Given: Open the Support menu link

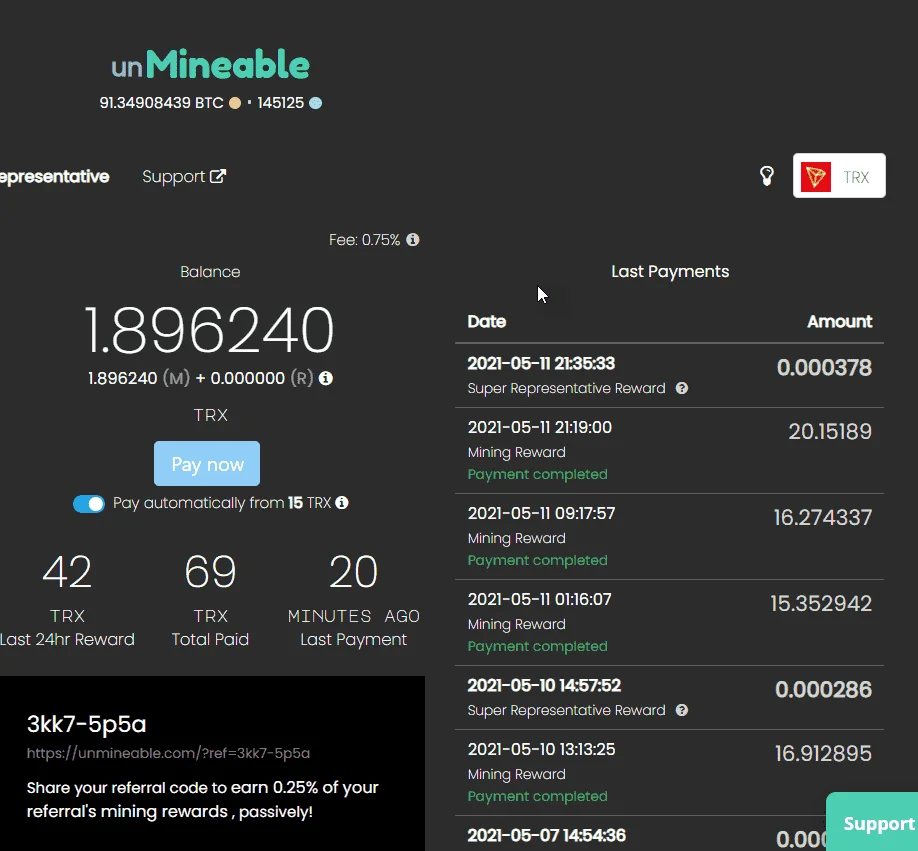Looking at the screenshot, I should tap(184, 176).
